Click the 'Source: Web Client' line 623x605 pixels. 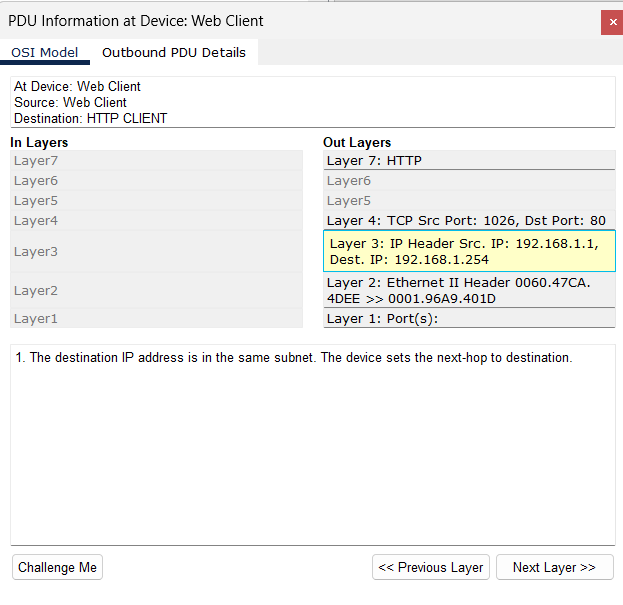(70, 102)
